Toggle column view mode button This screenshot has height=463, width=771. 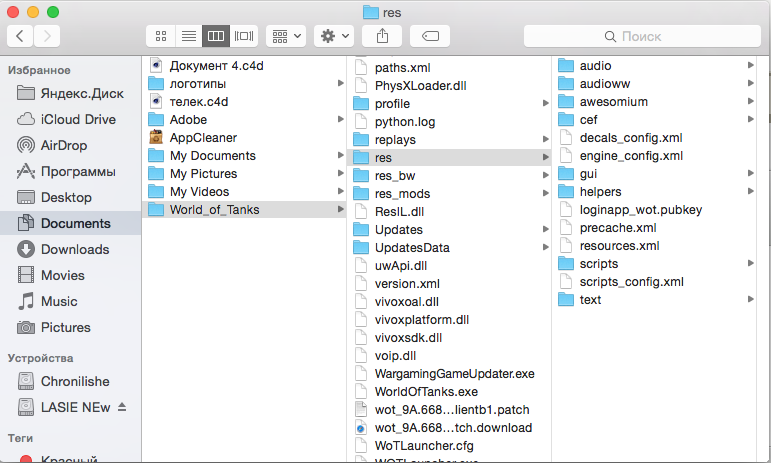click(215, 36)
